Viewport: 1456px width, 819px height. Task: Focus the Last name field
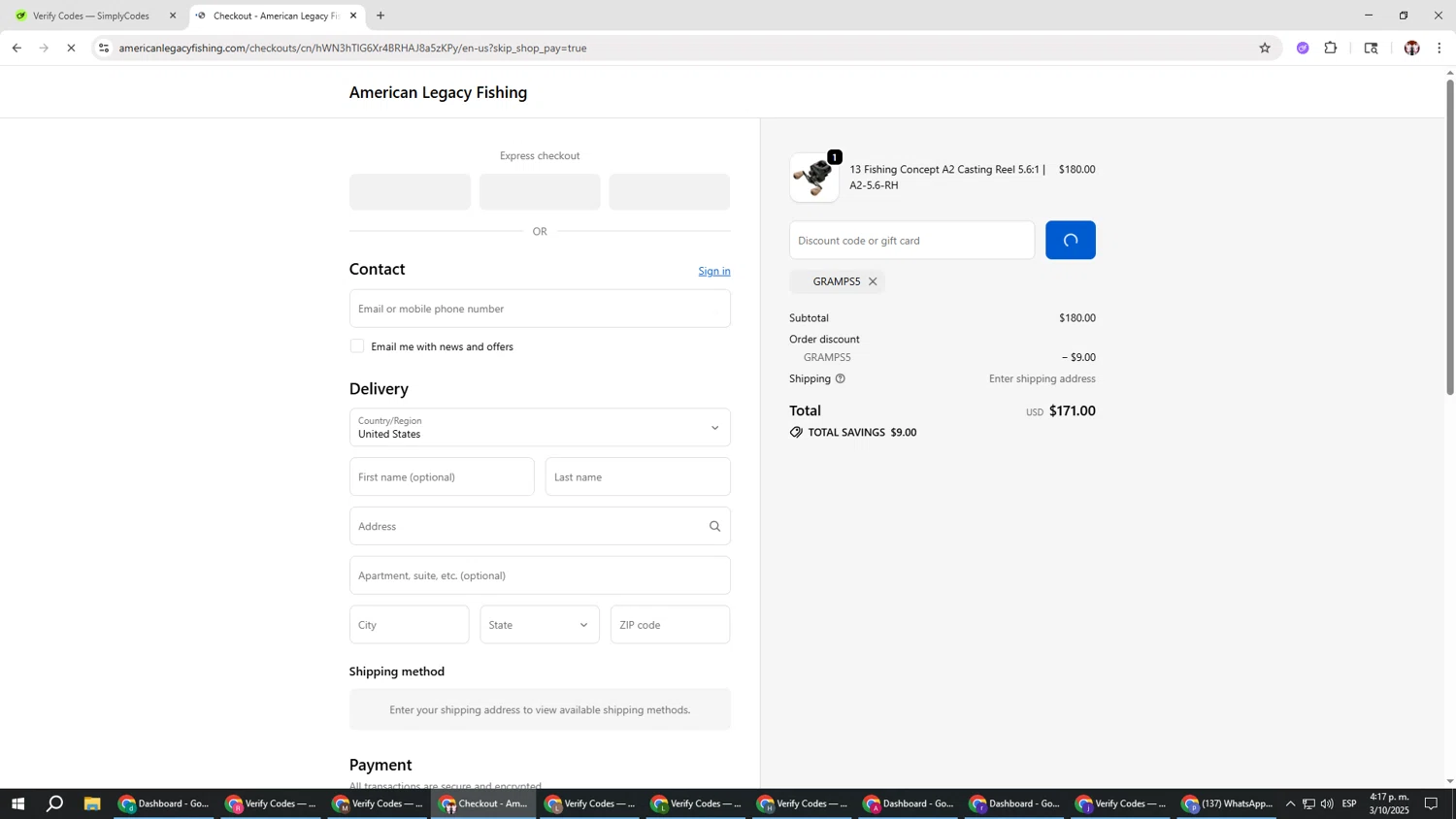(x=638, y=476)
